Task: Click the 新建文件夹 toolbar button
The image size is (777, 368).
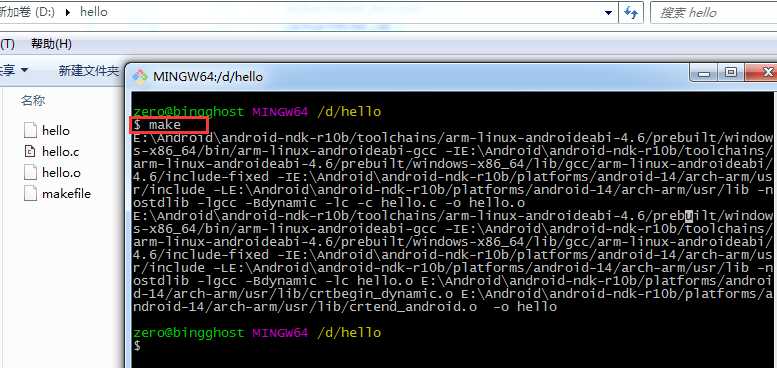Action: point(88,71)
